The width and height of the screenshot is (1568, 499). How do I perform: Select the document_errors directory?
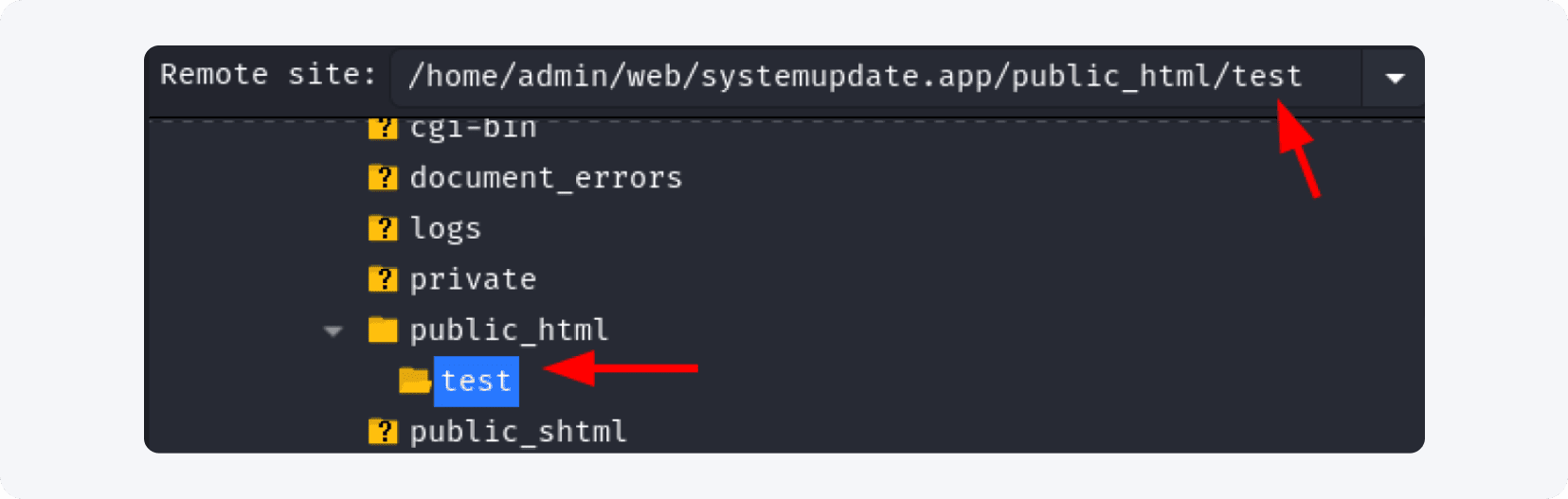[x=546, y=178]
